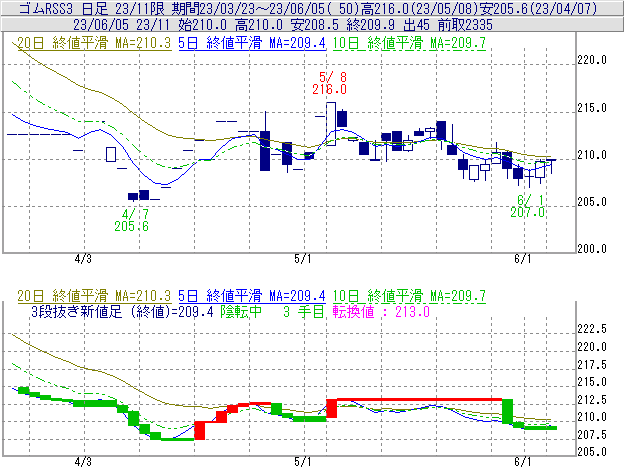Click the upper chart 210.0 axis label

(592, 155)
